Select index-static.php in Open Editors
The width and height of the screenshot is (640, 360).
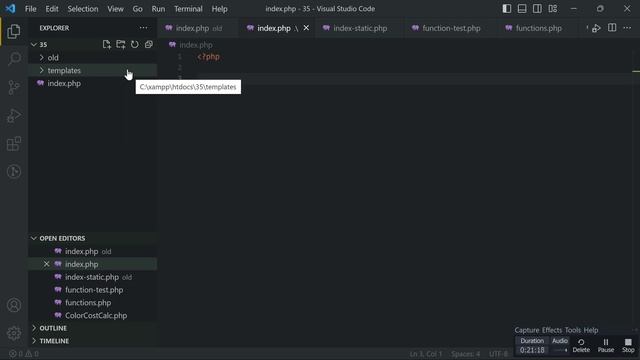pyautogui.click(x=92, y=277)
